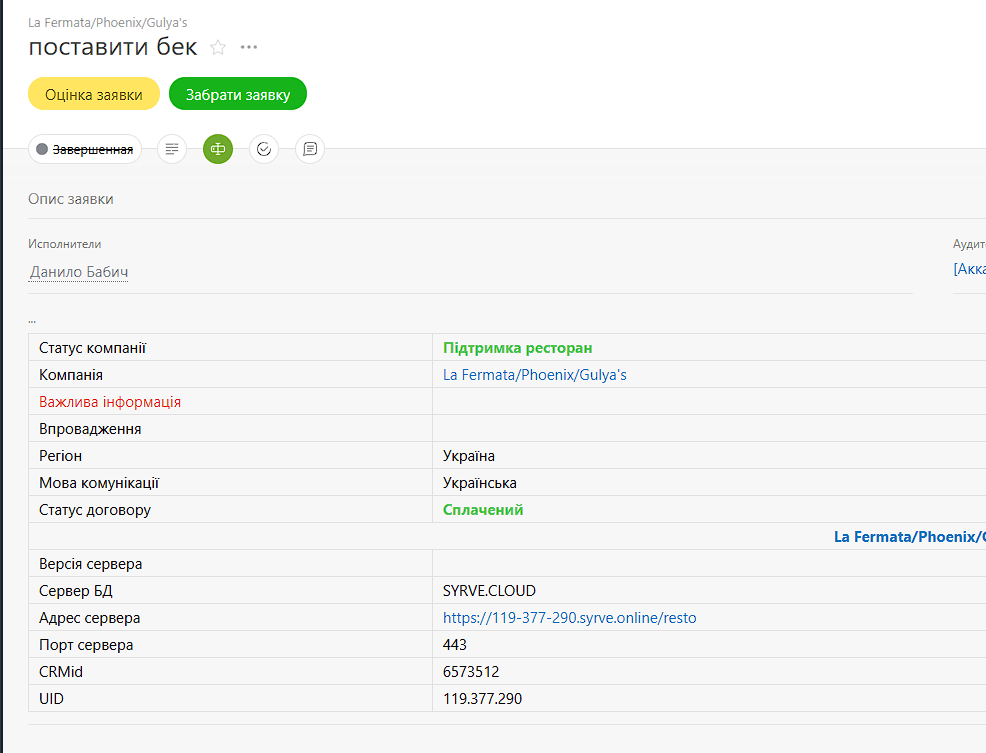The height and width of the screenshot is (753, 986).
Task: Click the 'Сервер БД' row label
Action: [x=75, y=591]
